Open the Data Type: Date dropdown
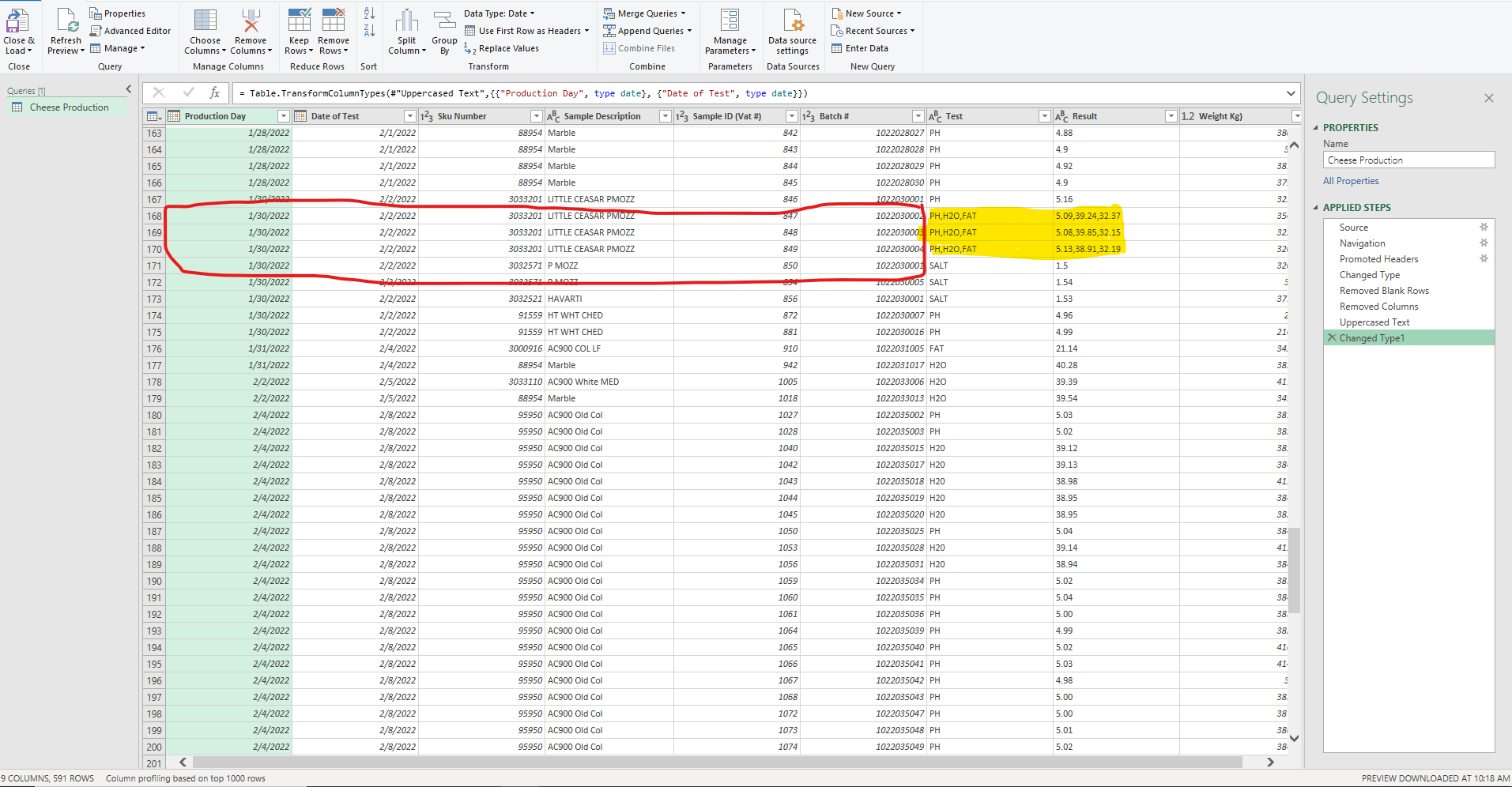The width and height of the screenshot is (1512, 787). point(499,13)
